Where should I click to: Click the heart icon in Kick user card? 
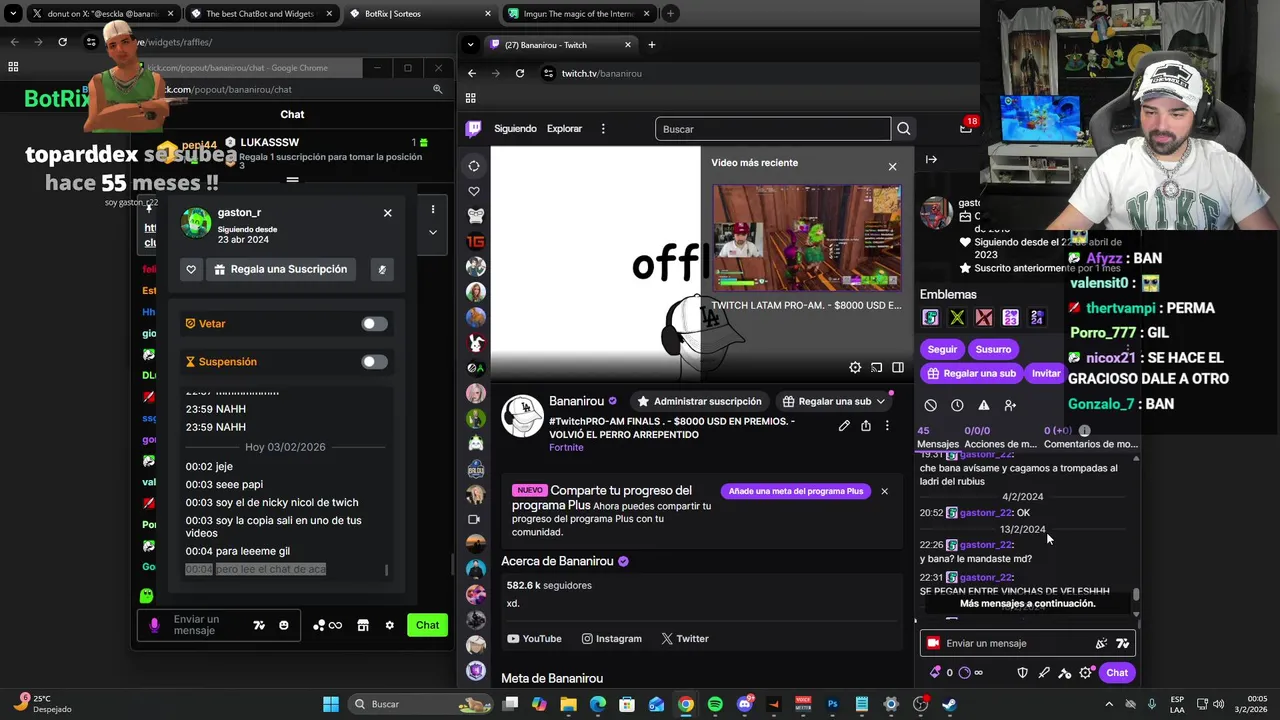(x=191, y=269)
